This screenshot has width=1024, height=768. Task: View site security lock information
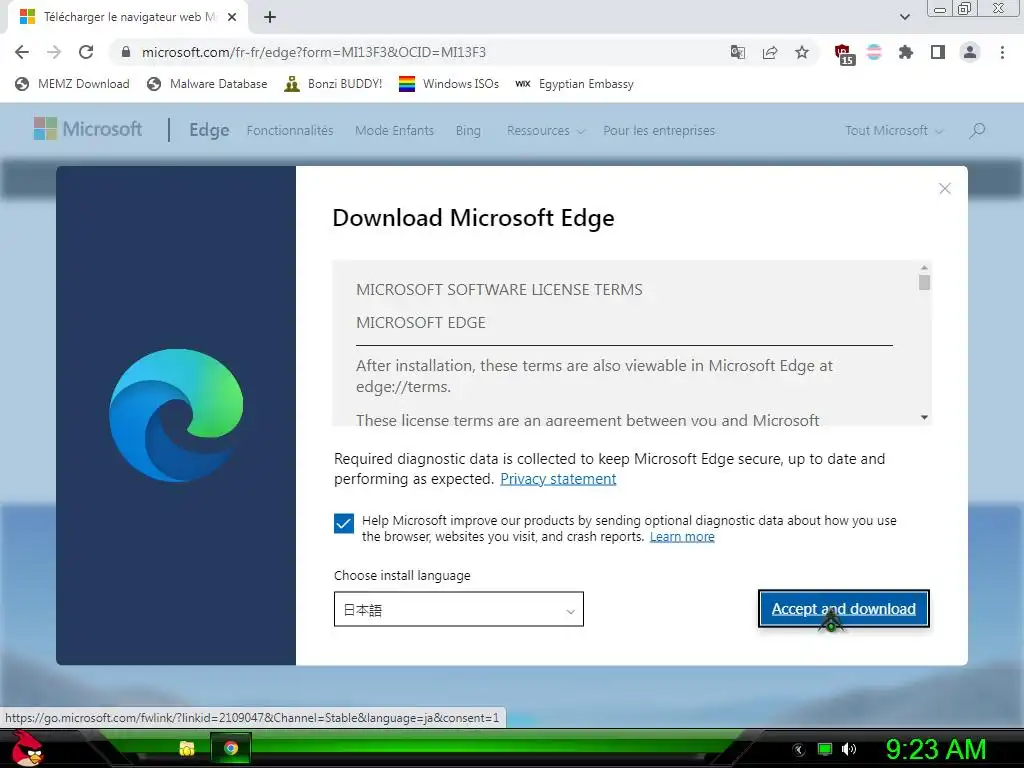[126, 52]
